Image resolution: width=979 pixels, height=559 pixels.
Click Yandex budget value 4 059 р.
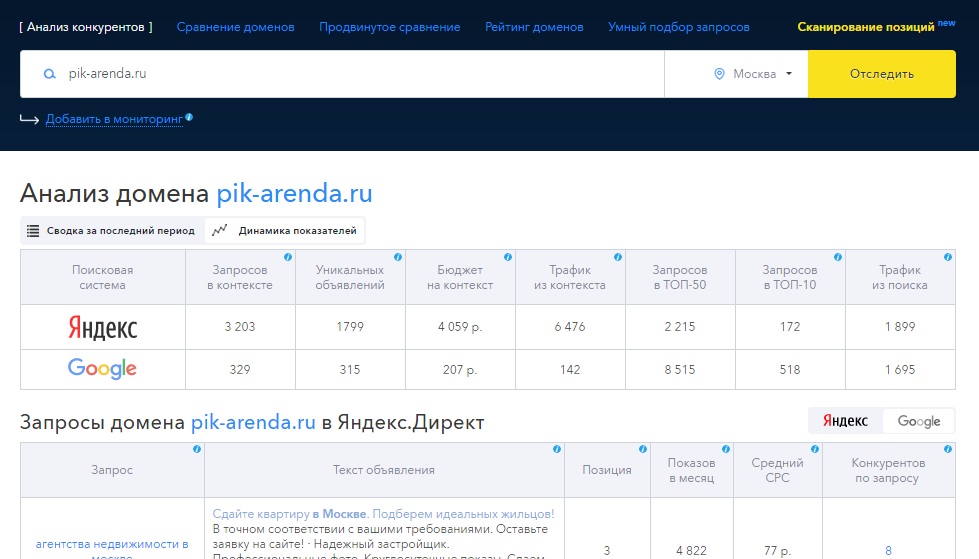click(x=460, y=327)
